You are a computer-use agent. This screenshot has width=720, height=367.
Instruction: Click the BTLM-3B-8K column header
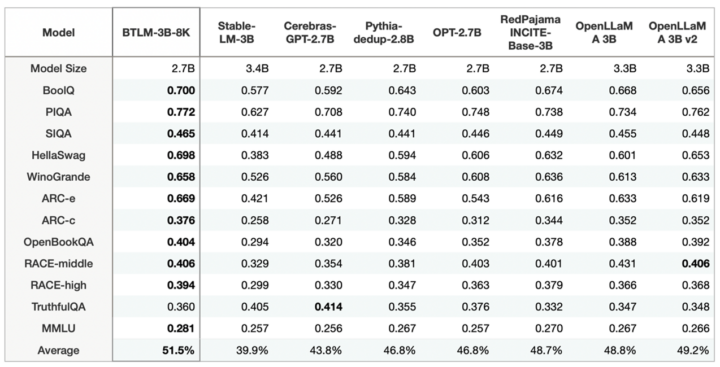(x=156, y=33)
